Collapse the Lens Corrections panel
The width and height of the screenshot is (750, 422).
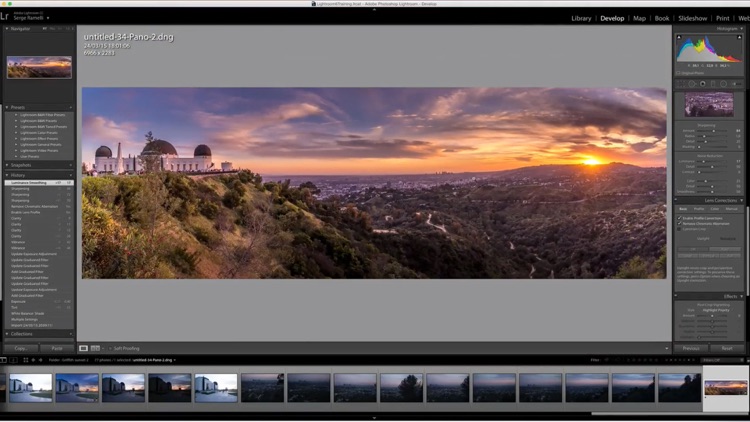pyautogui.click(x=742, y=200)
